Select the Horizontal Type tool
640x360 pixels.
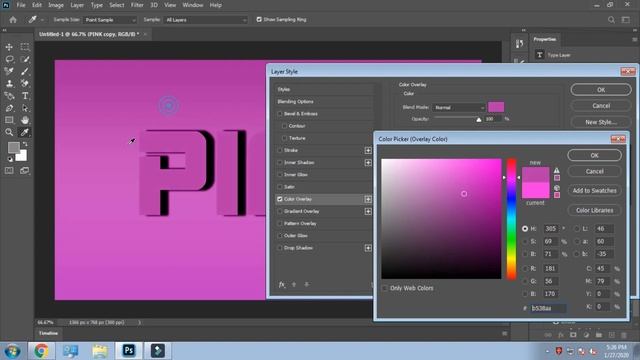(x=25, y=96)
